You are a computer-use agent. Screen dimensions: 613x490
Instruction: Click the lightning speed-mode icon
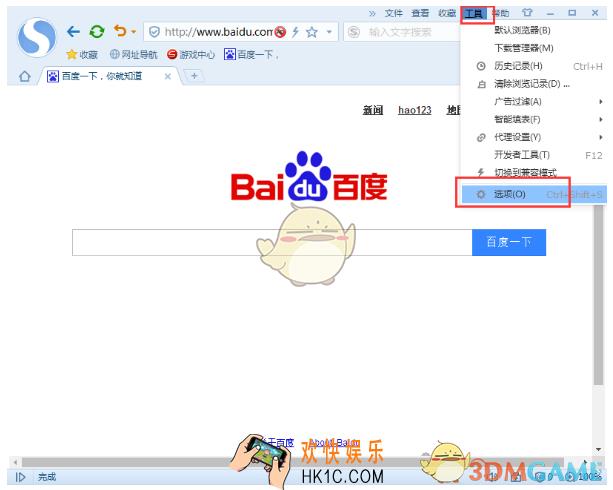[x=296, y=32]
